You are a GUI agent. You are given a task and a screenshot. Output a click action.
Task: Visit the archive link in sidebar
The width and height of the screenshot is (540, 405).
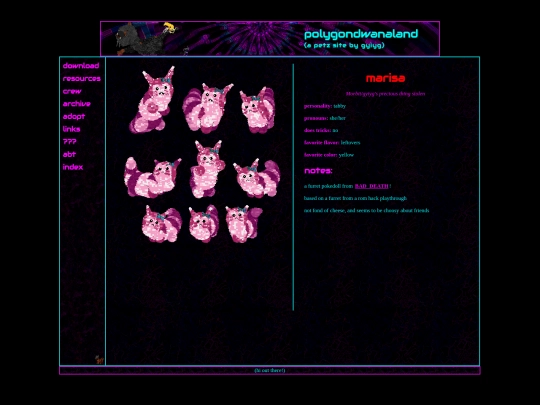pyautogui.click(x=76, y=104)
